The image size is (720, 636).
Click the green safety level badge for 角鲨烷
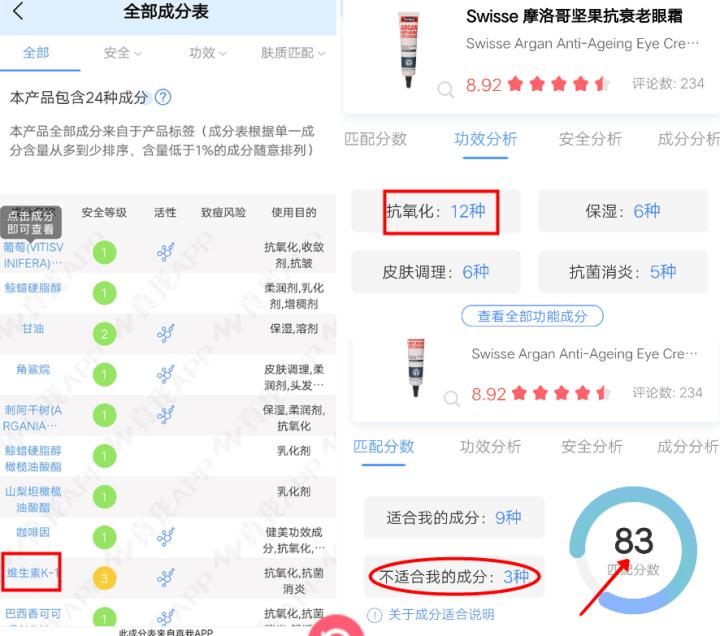point(104,375)
